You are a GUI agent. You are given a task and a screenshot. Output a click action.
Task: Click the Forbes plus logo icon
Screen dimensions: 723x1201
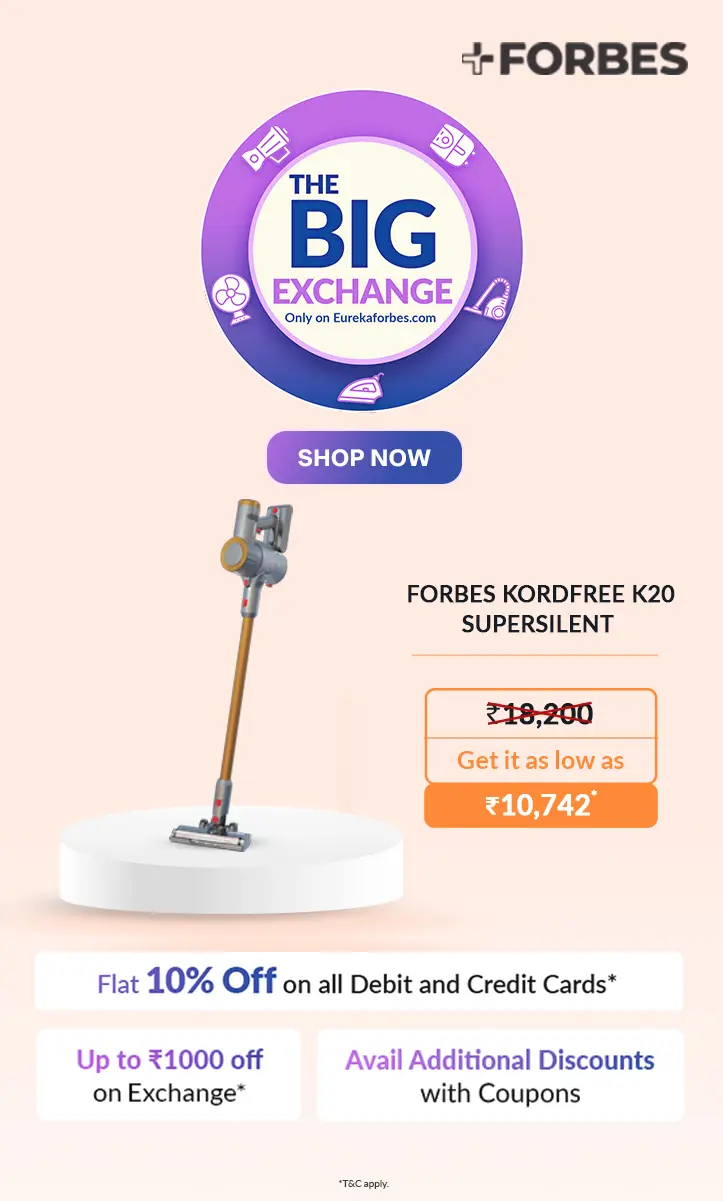[x=478, y=60]
